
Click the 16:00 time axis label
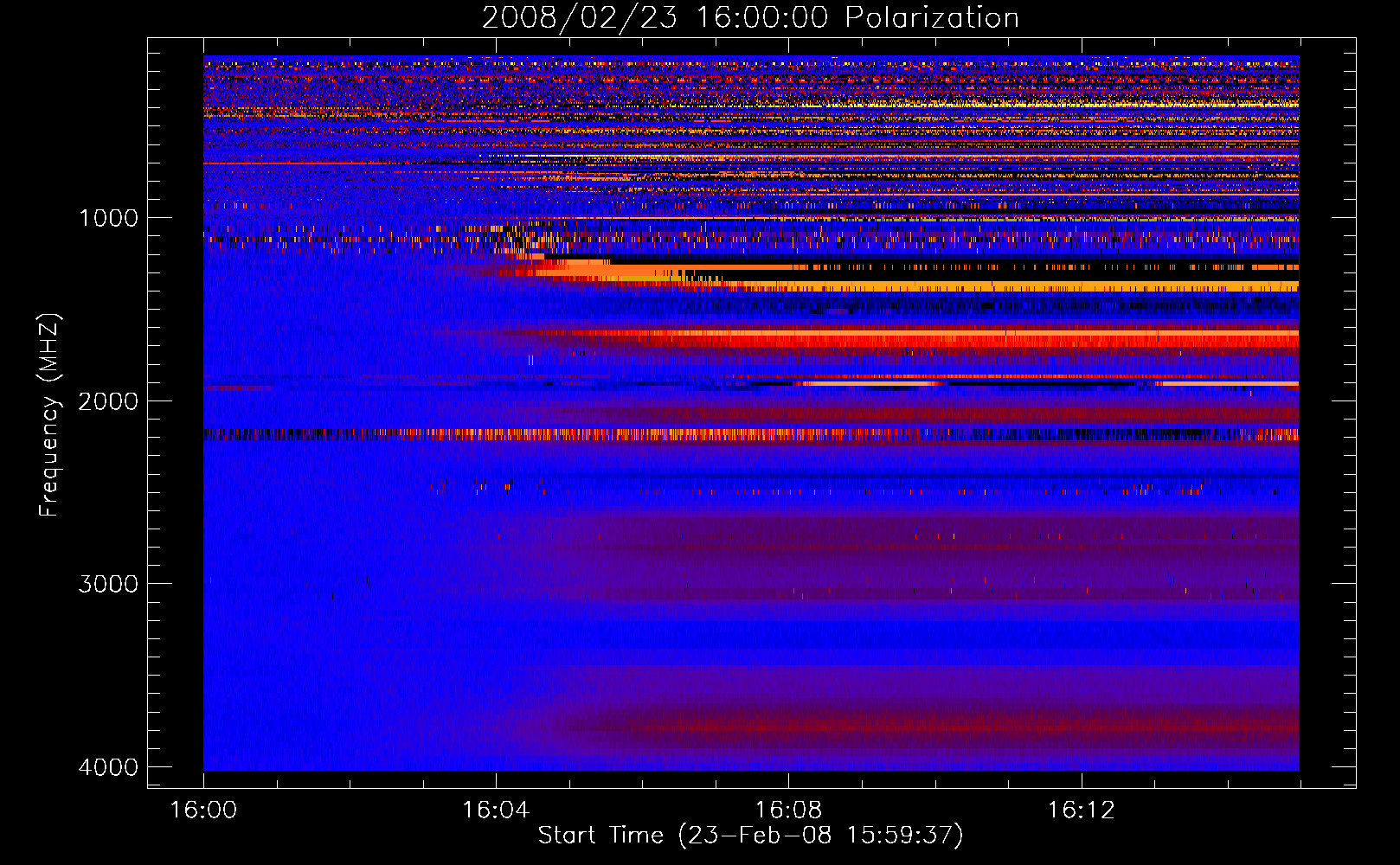pyautogui.click(x=203, y=811)
